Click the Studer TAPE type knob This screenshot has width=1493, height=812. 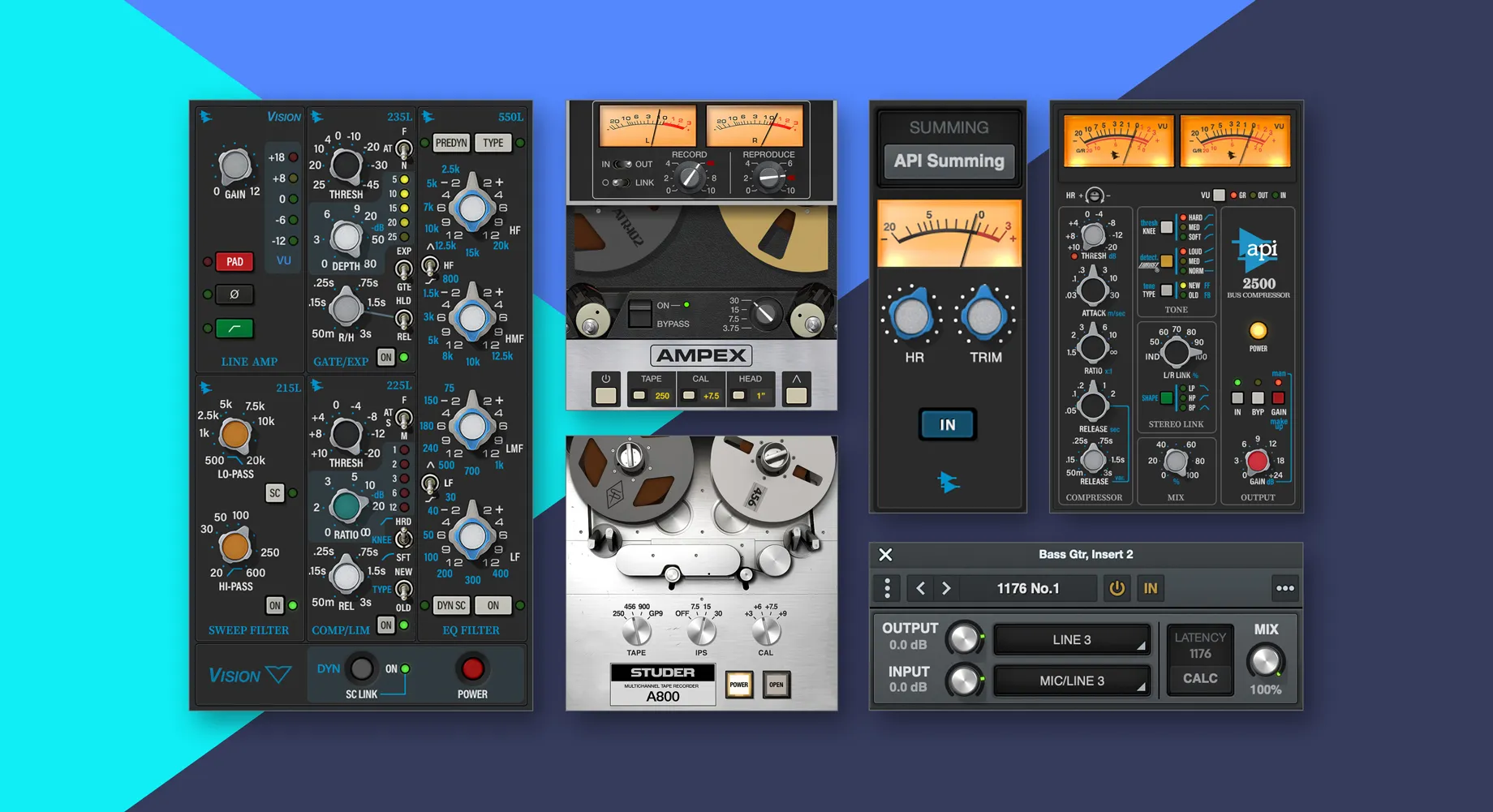click(636, 631)
